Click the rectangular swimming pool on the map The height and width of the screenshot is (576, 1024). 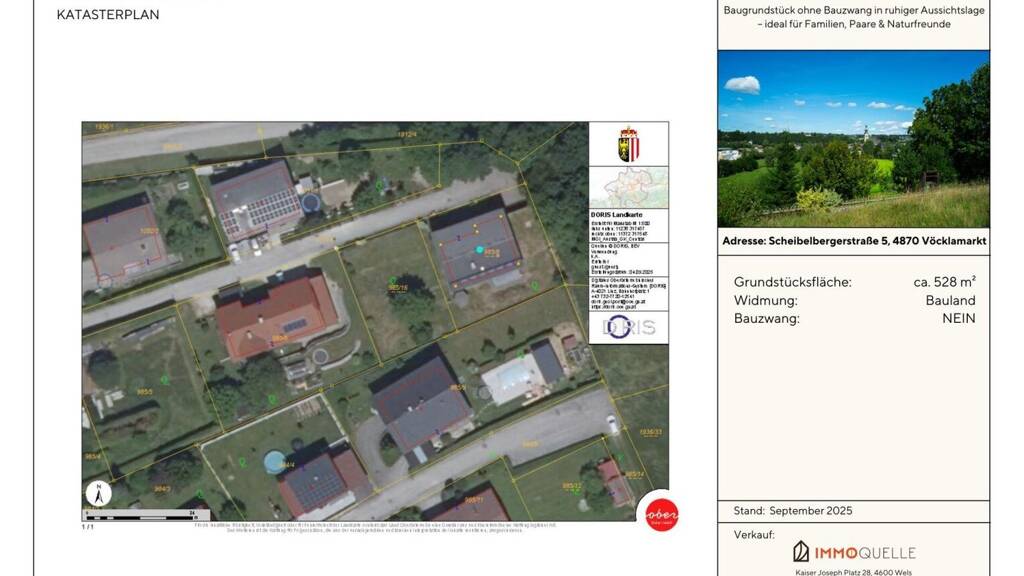(x=511, y=378)
